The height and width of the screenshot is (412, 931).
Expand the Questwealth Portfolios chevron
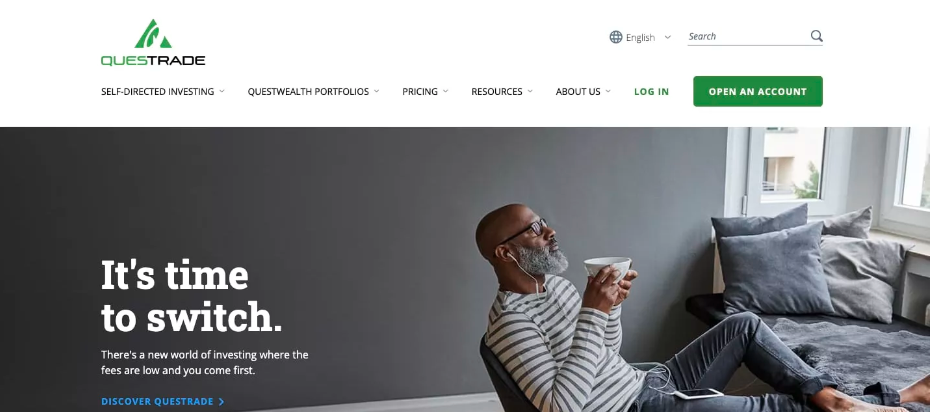pos(376,91)
